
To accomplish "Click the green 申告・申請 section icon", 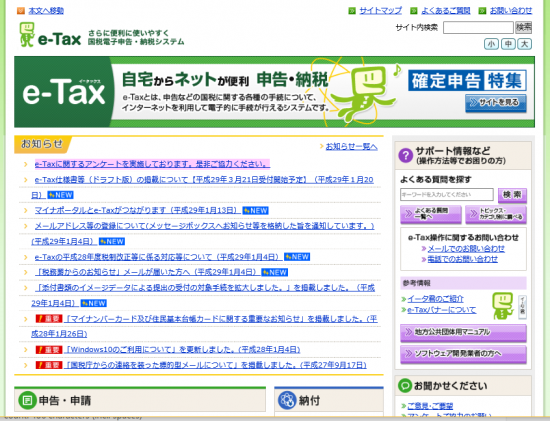I will tap(27, 400).
